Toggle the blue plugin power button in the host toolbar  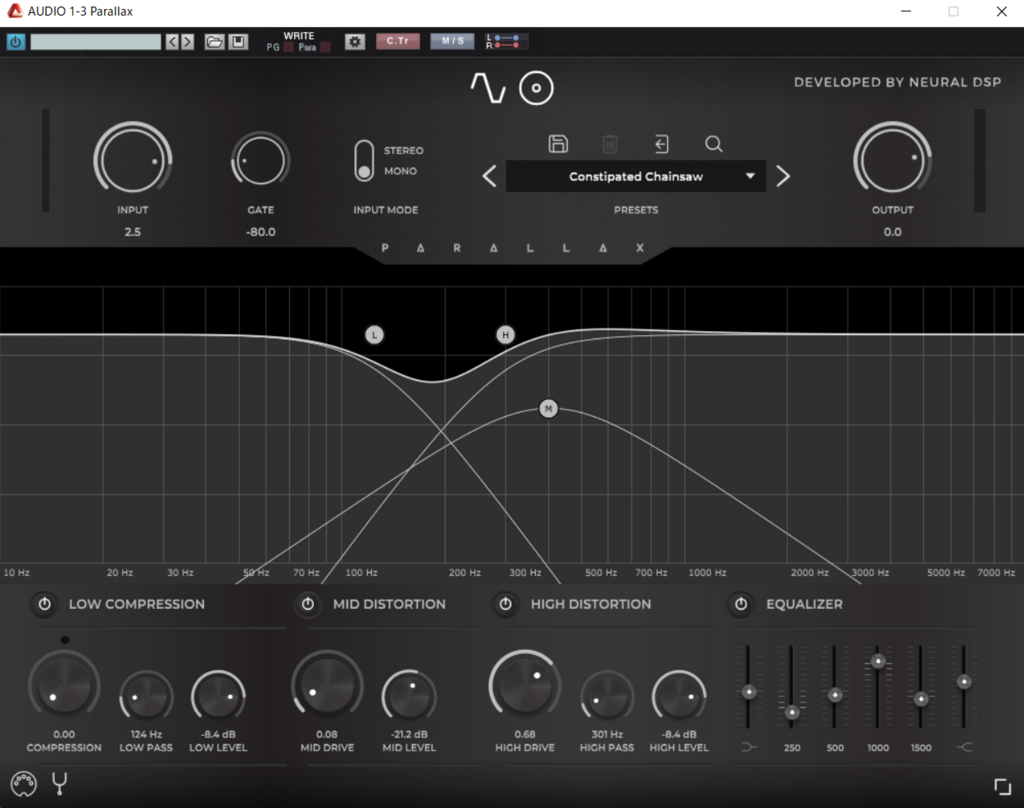point(16,42)
